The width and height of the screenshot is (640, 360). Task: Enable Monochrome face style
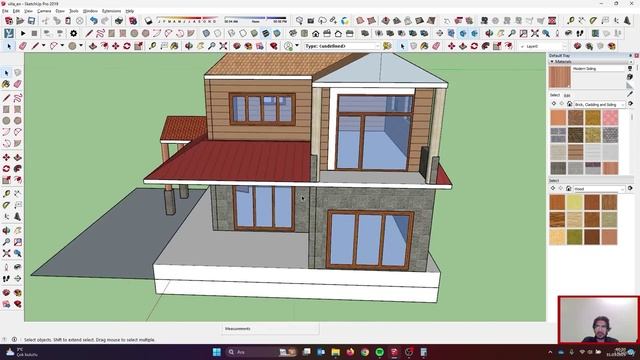pos(277,33)
